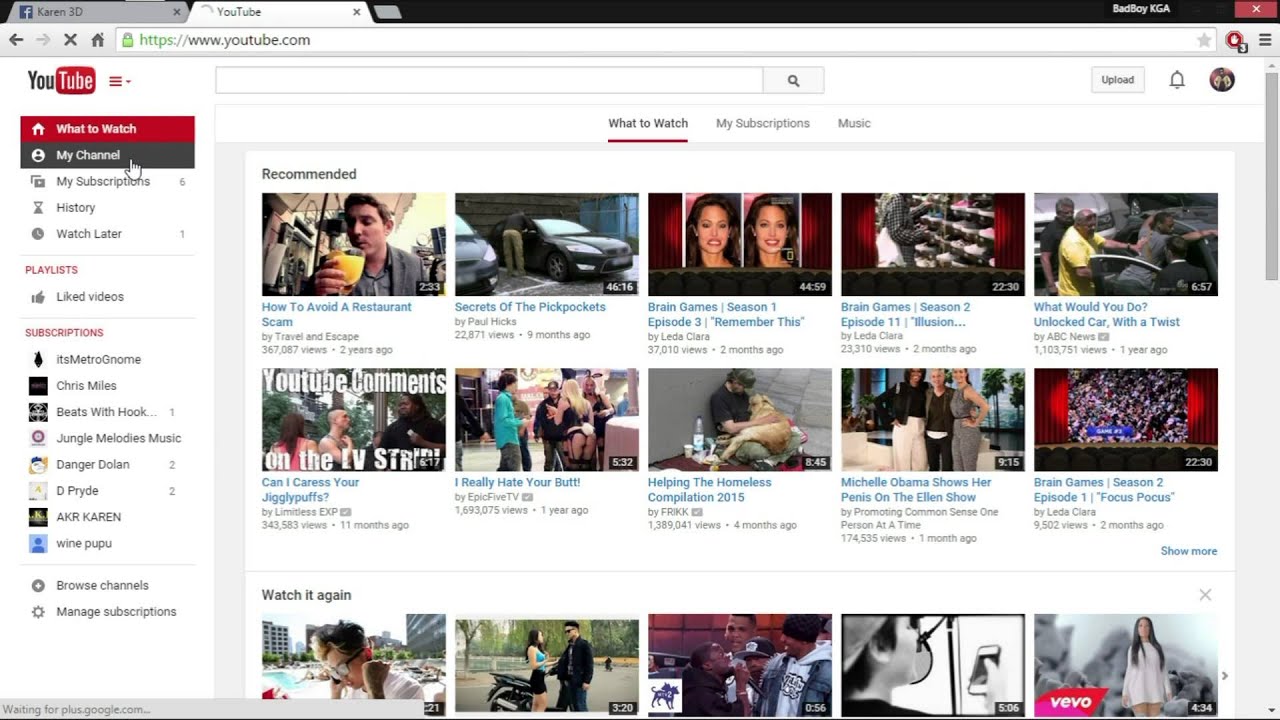Open the Chrome hamburger menu
Screen dimensions: 1280x720
tap(1265, 40)
